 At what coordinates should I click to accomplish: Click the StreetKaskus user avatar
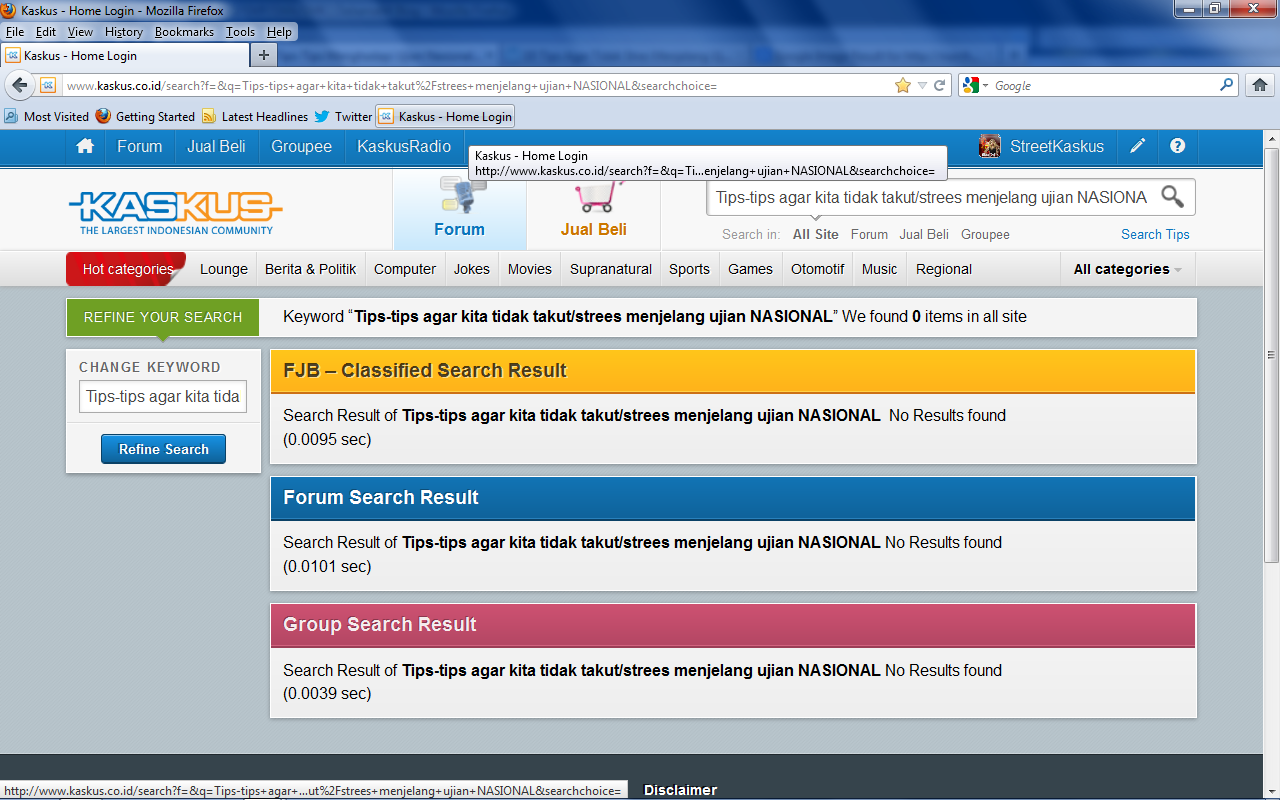pyautogui.click(x=990, y=146)
